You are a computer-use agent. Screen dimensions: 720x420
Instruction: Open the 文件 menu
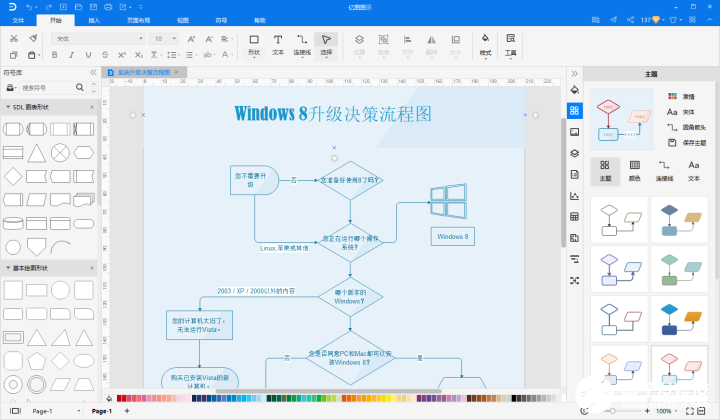(18, 20)
